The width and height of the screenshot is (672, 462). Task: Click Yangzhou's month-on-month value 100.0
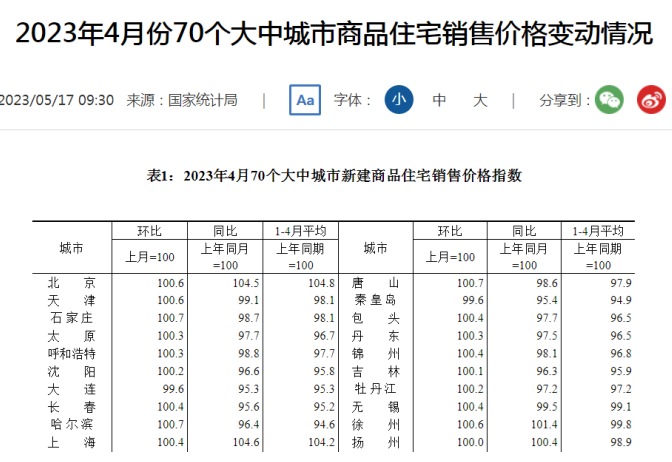(x=470, y=442)
